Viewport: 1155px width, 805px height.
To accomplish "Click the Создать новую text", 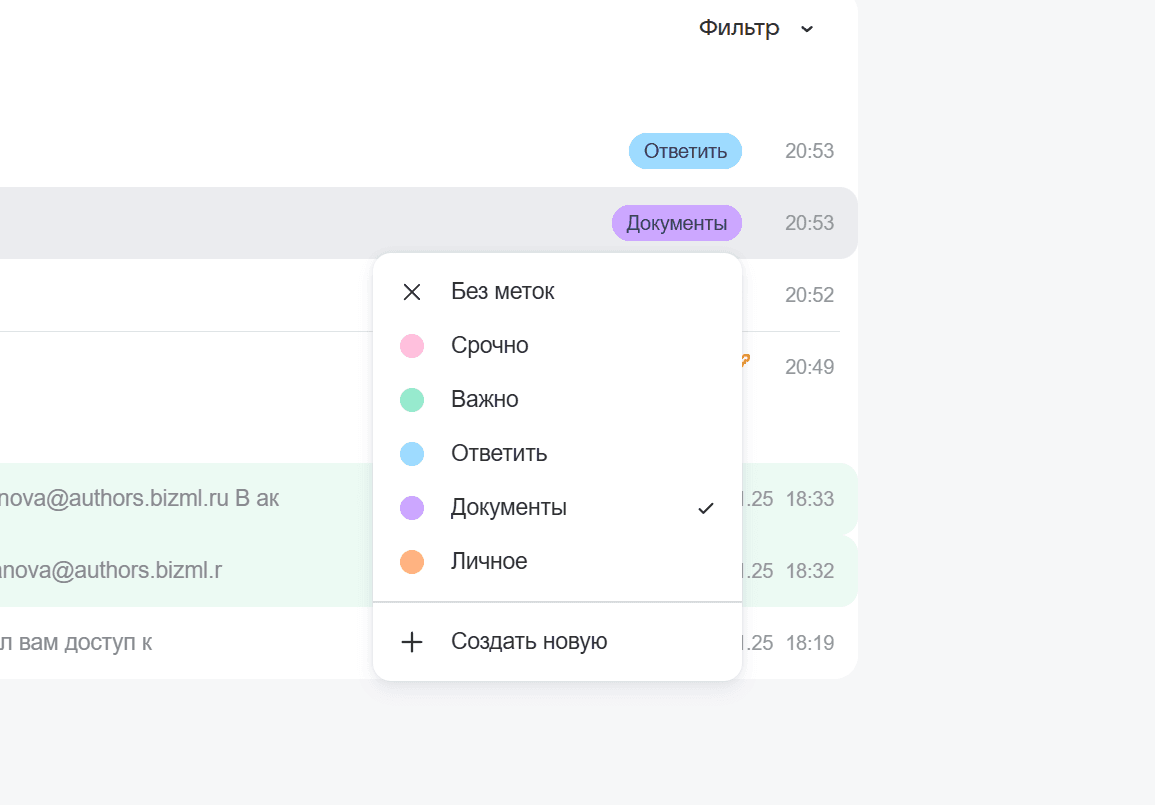I will 529,642.
